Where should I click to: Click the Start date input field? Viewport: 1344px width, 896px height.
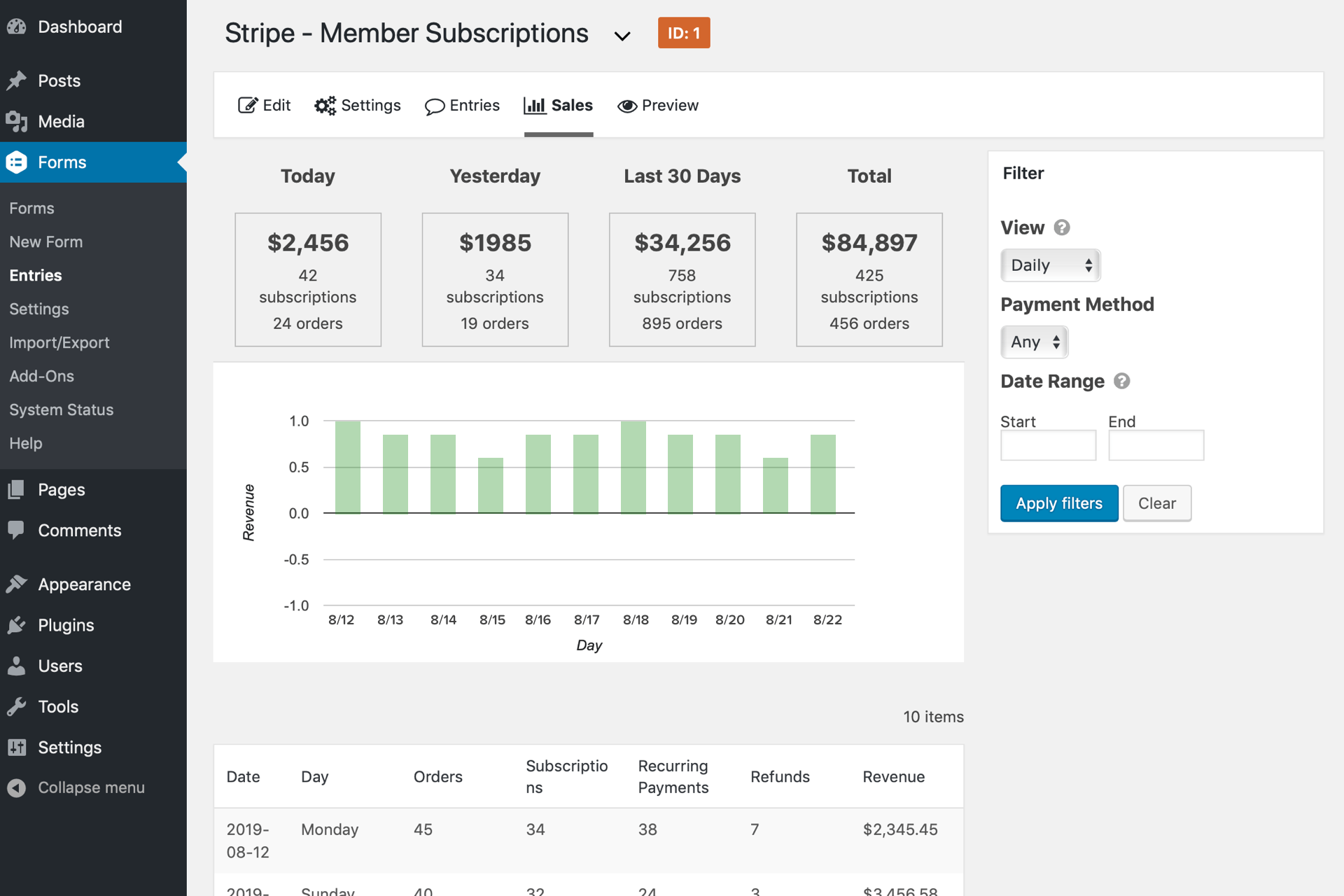[x=1048, y=445]
